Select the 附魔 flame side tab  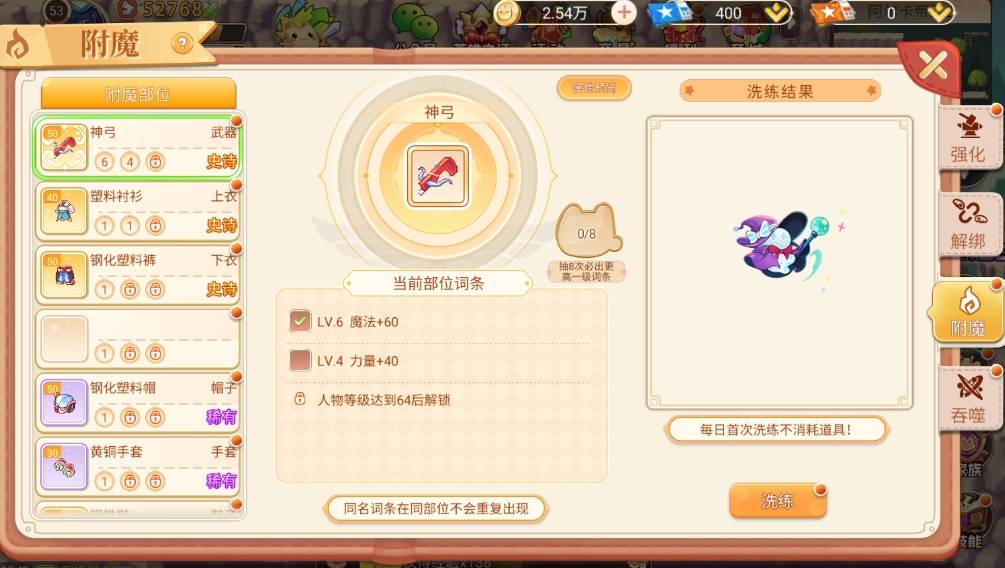[x=968, y=313]
